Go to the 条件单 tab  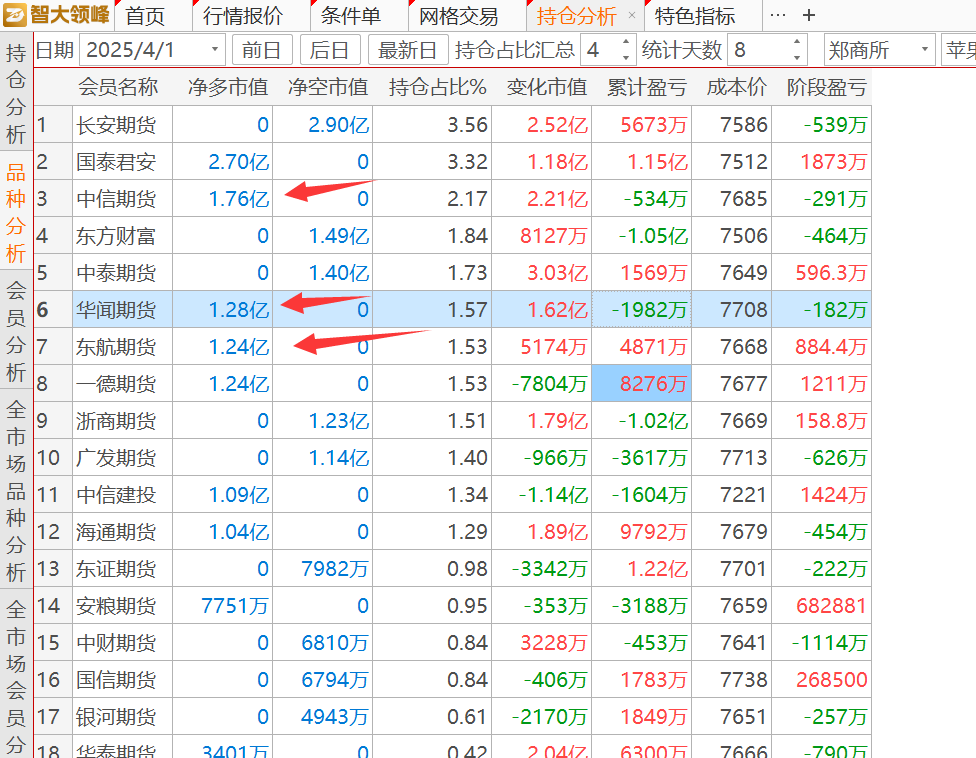pos(350,16)
